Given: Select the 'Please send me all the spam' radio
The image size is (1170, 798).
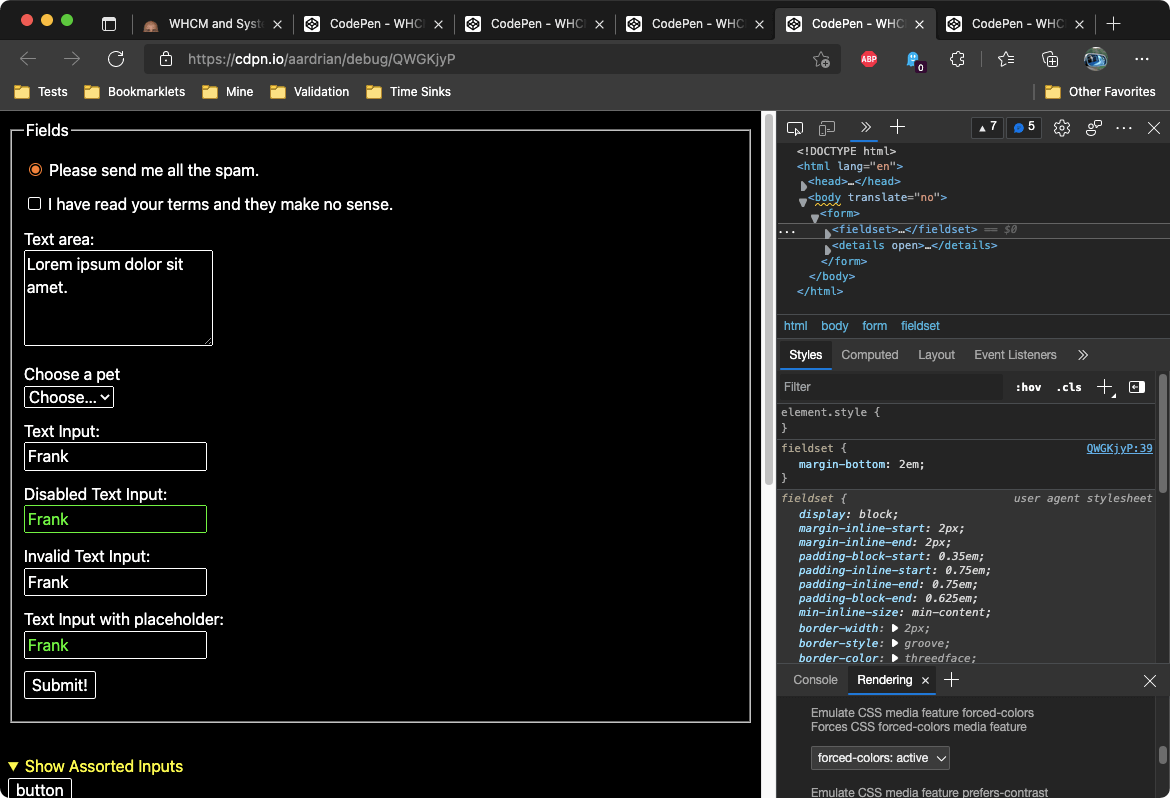Looking at the screenshot, I should 35,169.
